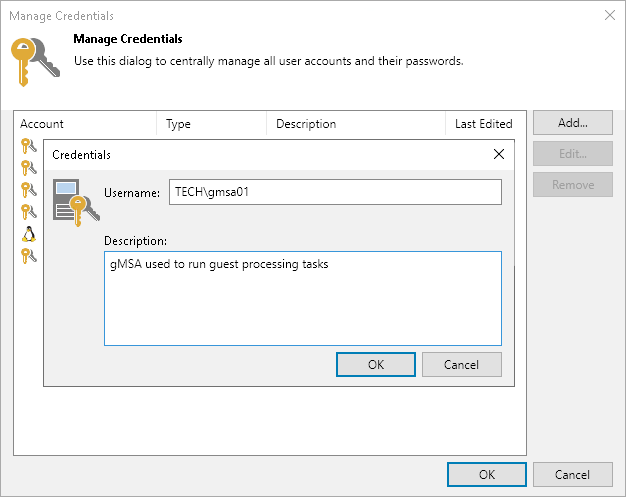Click into the gMSA description text area
This screenshot has width=626, height=497.
click(302, 298)
